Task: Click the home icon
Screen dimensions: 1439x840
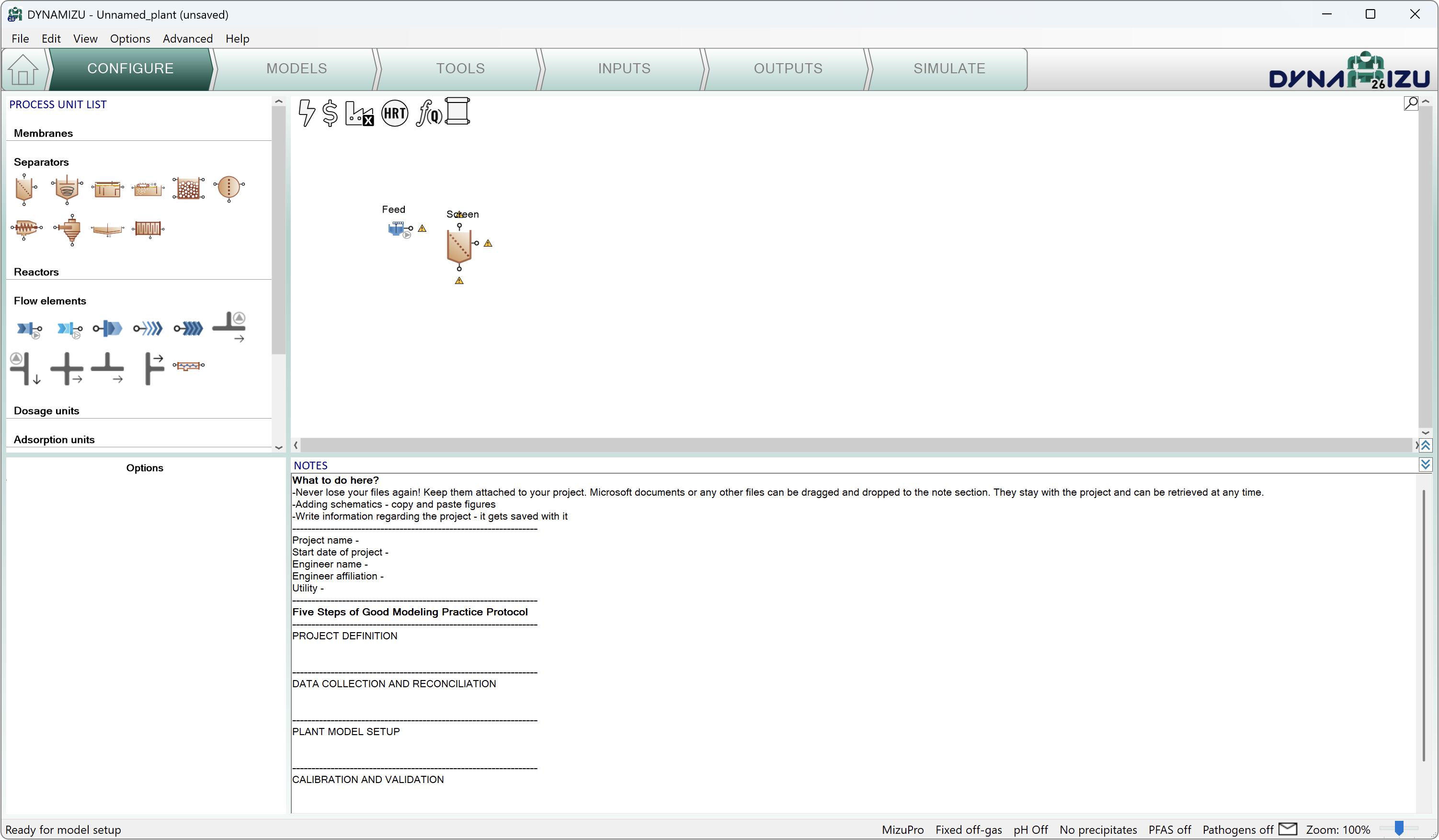Action: (x=23, y=69)
